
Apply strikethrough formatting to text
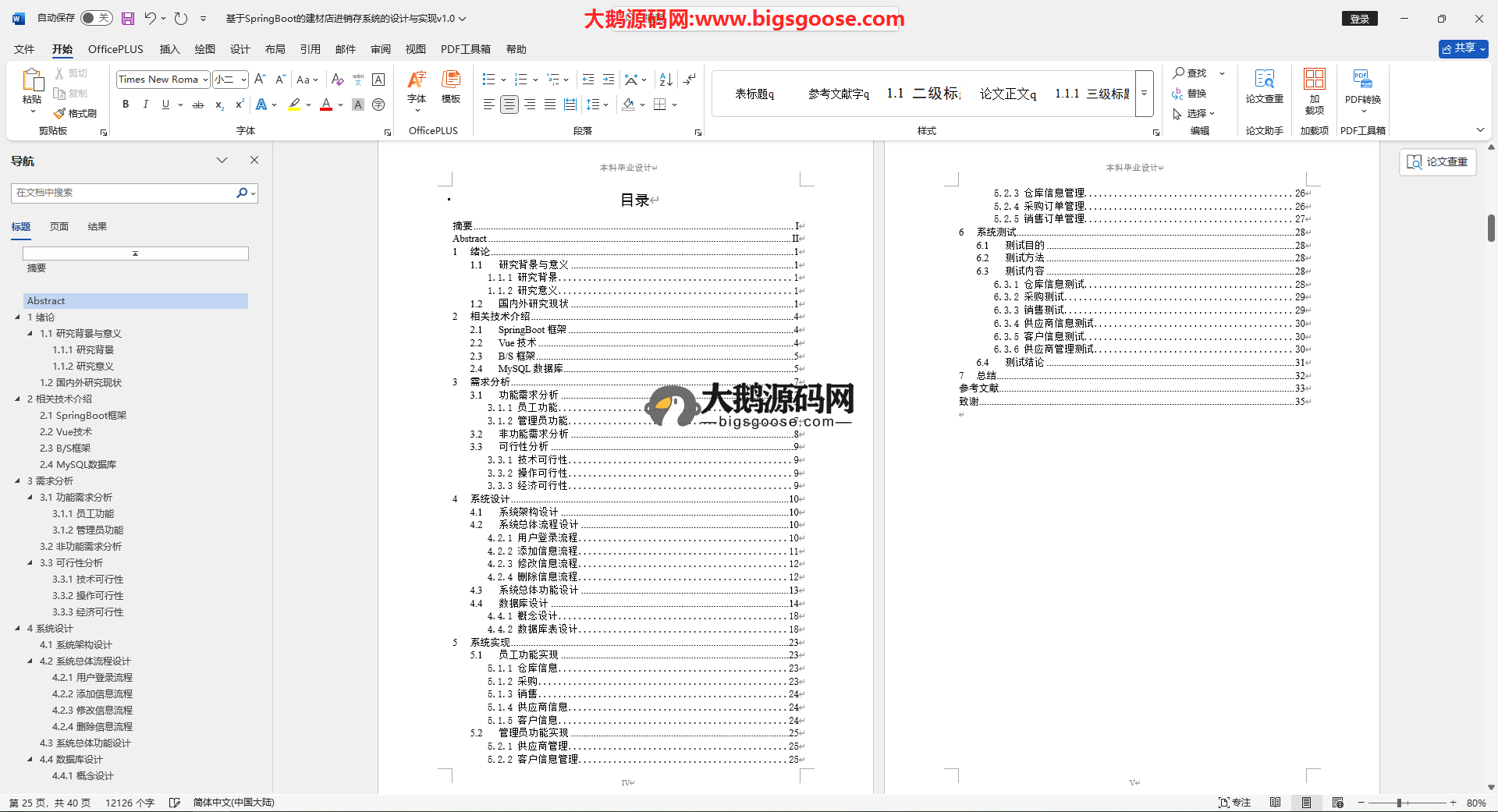198,105
